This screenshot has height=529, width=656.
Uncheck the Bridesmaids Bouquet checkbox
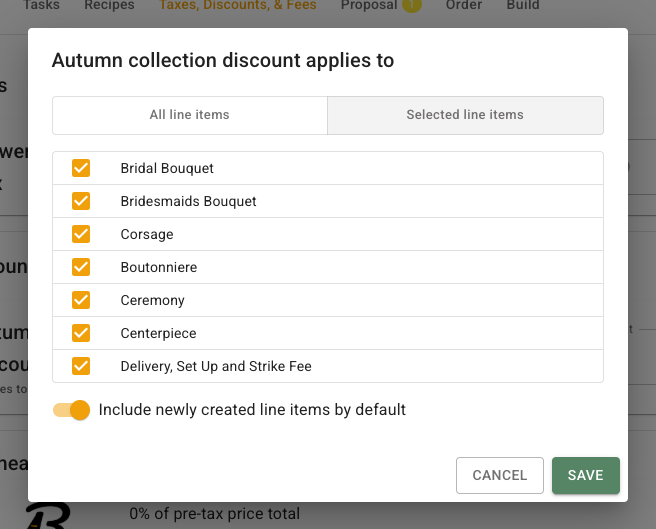click(81, 201)
